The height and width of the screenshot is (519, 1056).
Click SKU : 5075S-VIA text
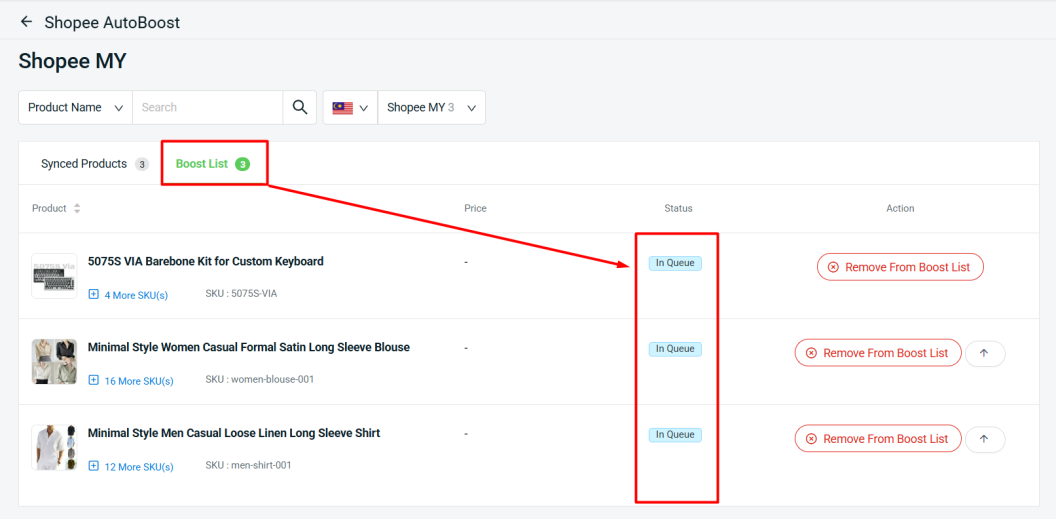click(x=241, y=293)
